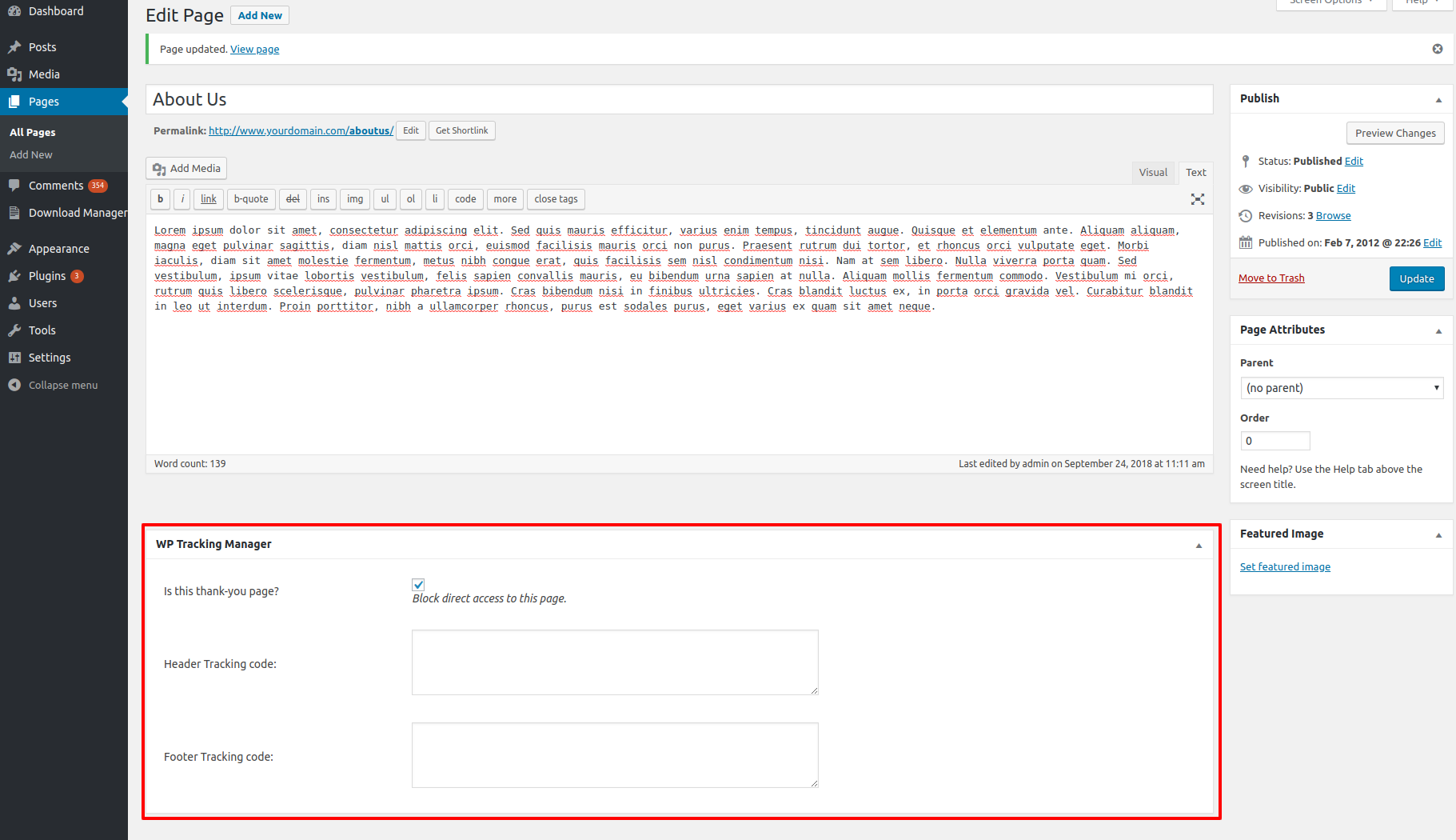
Task: Click Set featured image link
Action: coord(1285,567)
